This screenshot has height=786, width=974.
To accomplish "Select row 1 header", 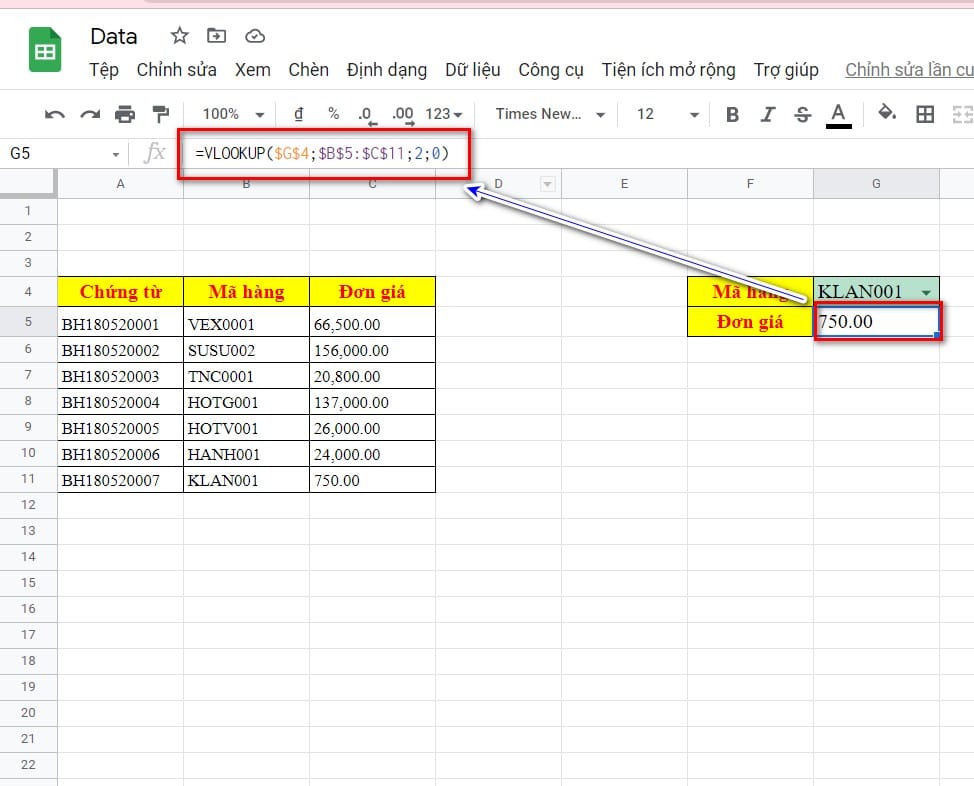I will pos(28,211).
